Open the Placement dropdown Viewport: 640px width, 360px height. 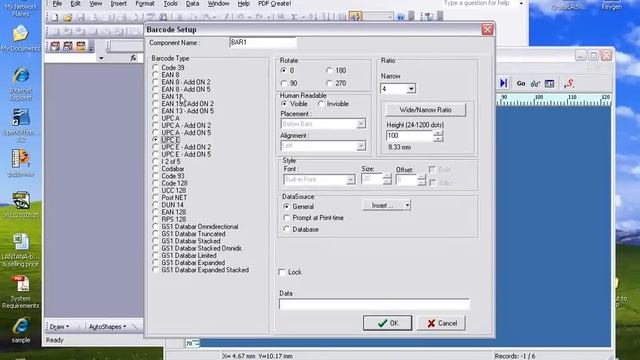point(361,124)
